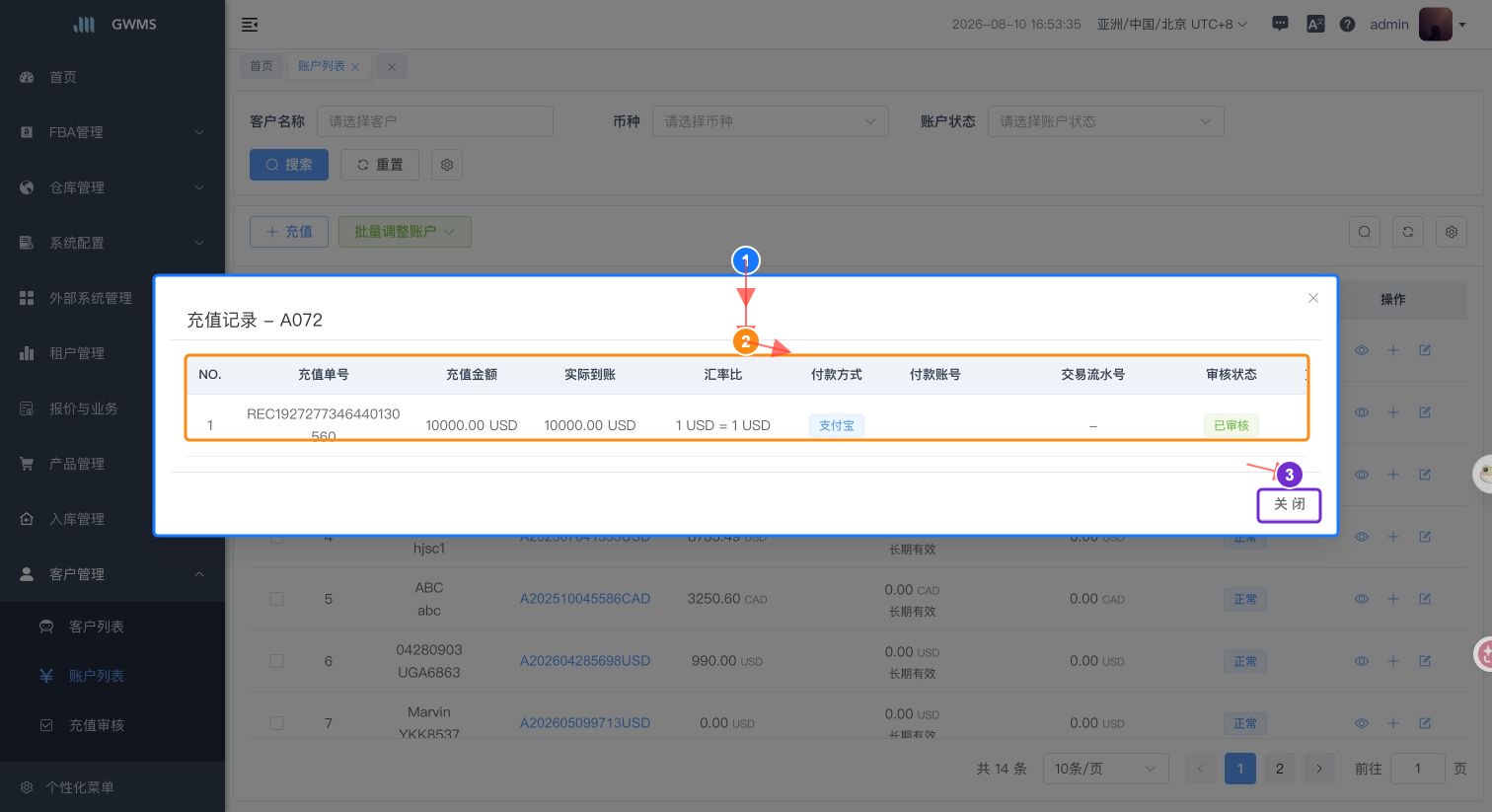Viewport: 1492px width, 812px height.
Task: Open the filter settings gear beside 重置
Action: point(447,165)
